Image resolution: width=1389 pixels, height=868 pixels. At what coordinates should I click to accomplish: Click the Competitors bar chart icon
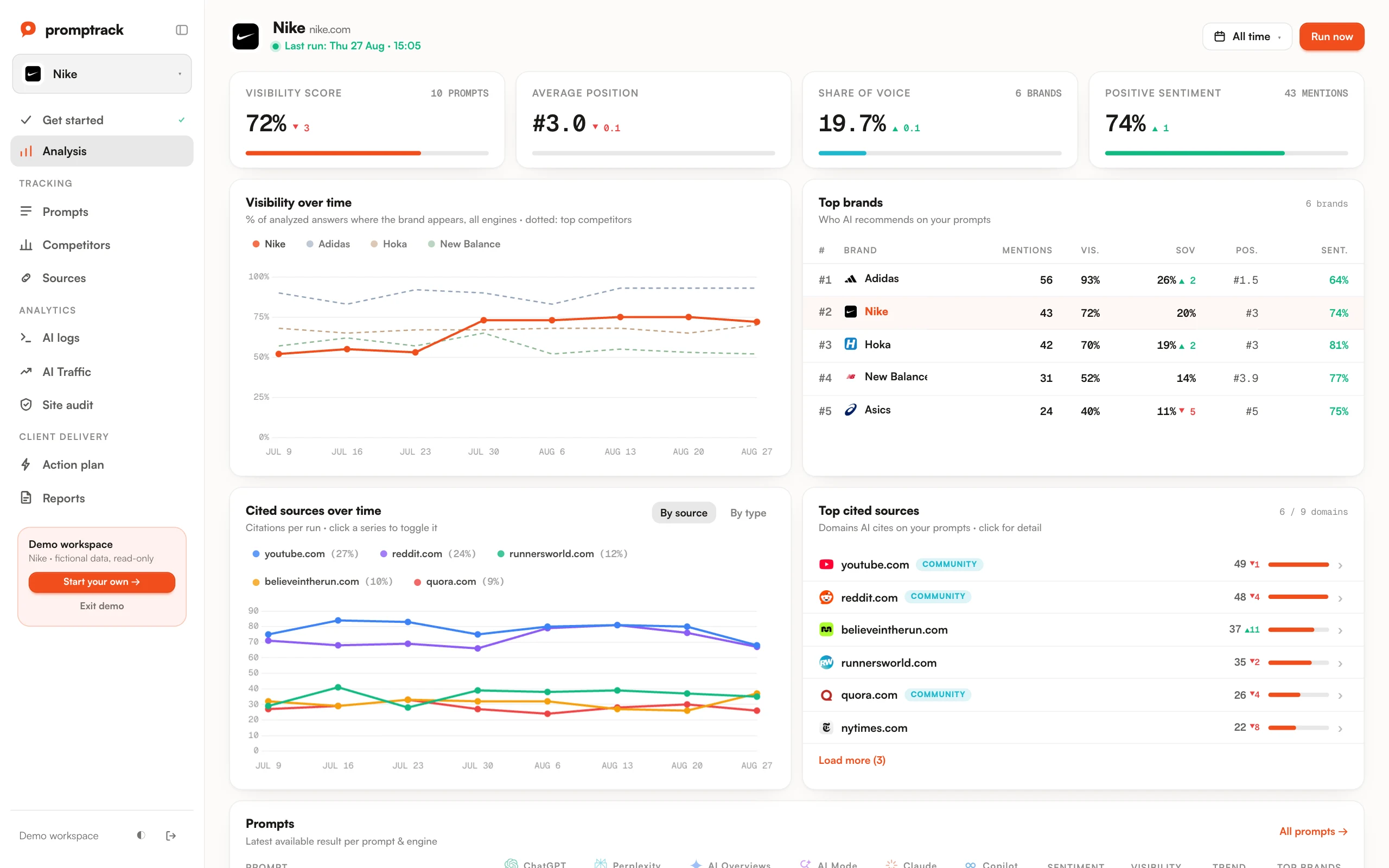tap(26, 245)
